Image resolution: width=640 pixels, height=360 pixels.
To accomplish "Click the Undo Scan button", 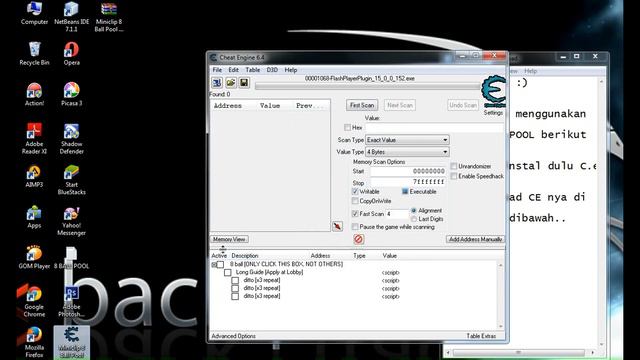I will click(x=463, y=105).
